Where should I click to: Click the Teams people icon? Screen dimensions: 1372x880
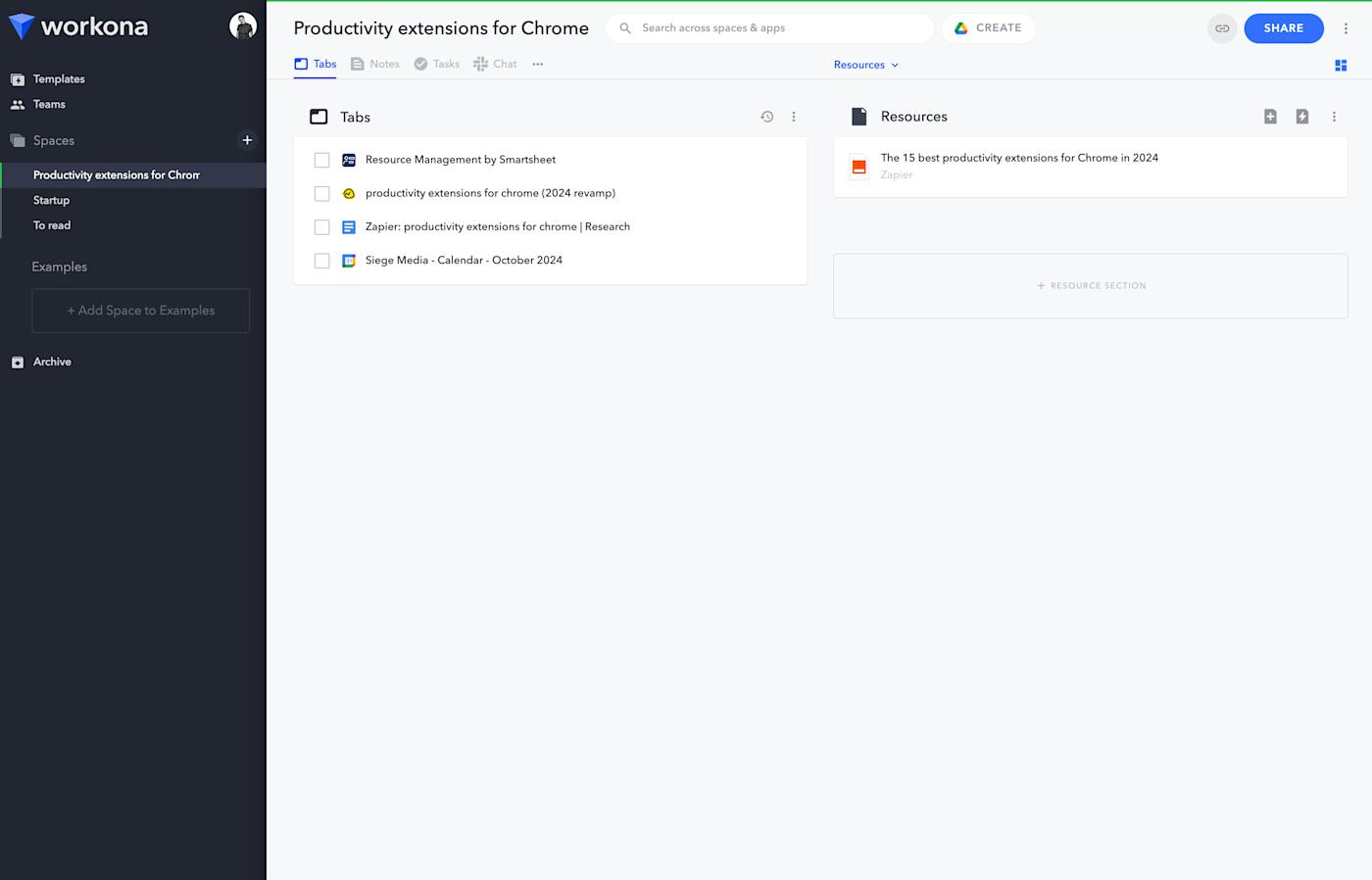coord(18,105)
